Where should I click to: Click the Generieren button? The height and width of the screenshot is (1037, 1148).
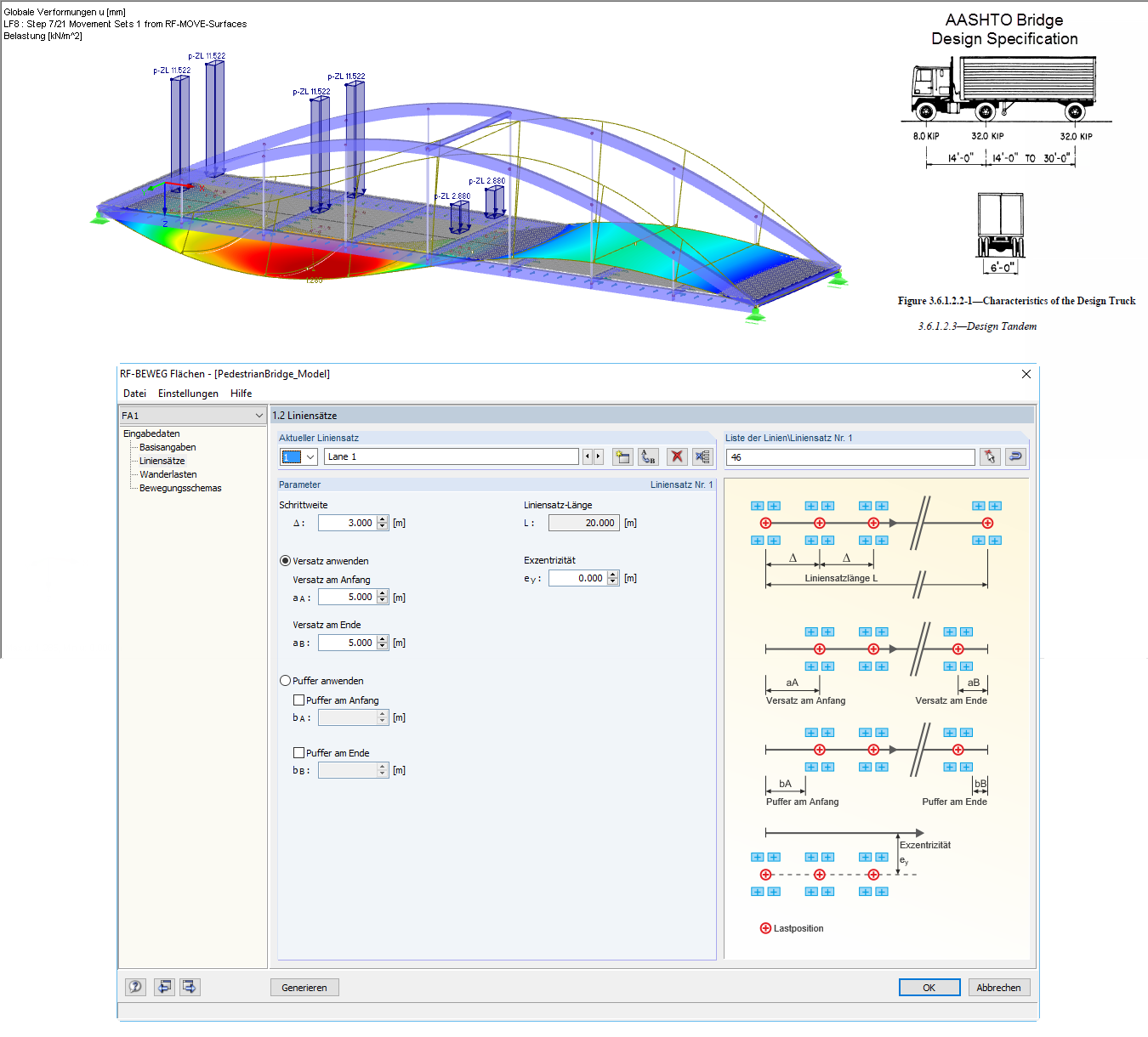(x=304, y=987)
